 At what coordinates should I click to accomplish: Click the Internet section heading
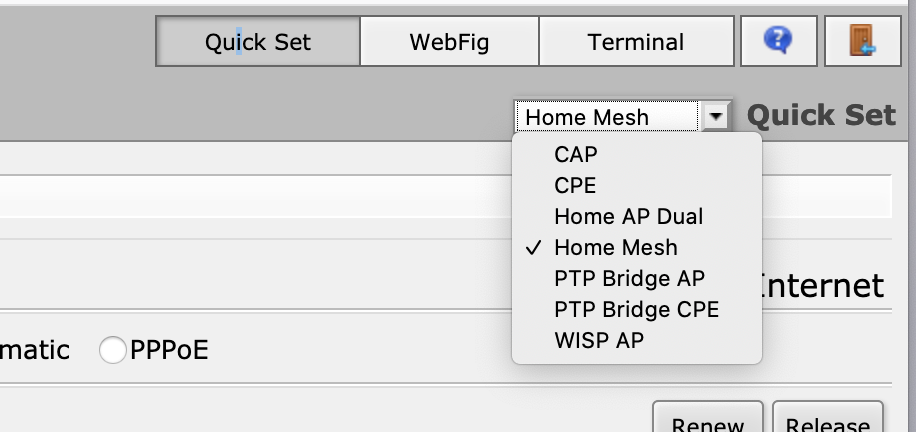click(822, 286)
